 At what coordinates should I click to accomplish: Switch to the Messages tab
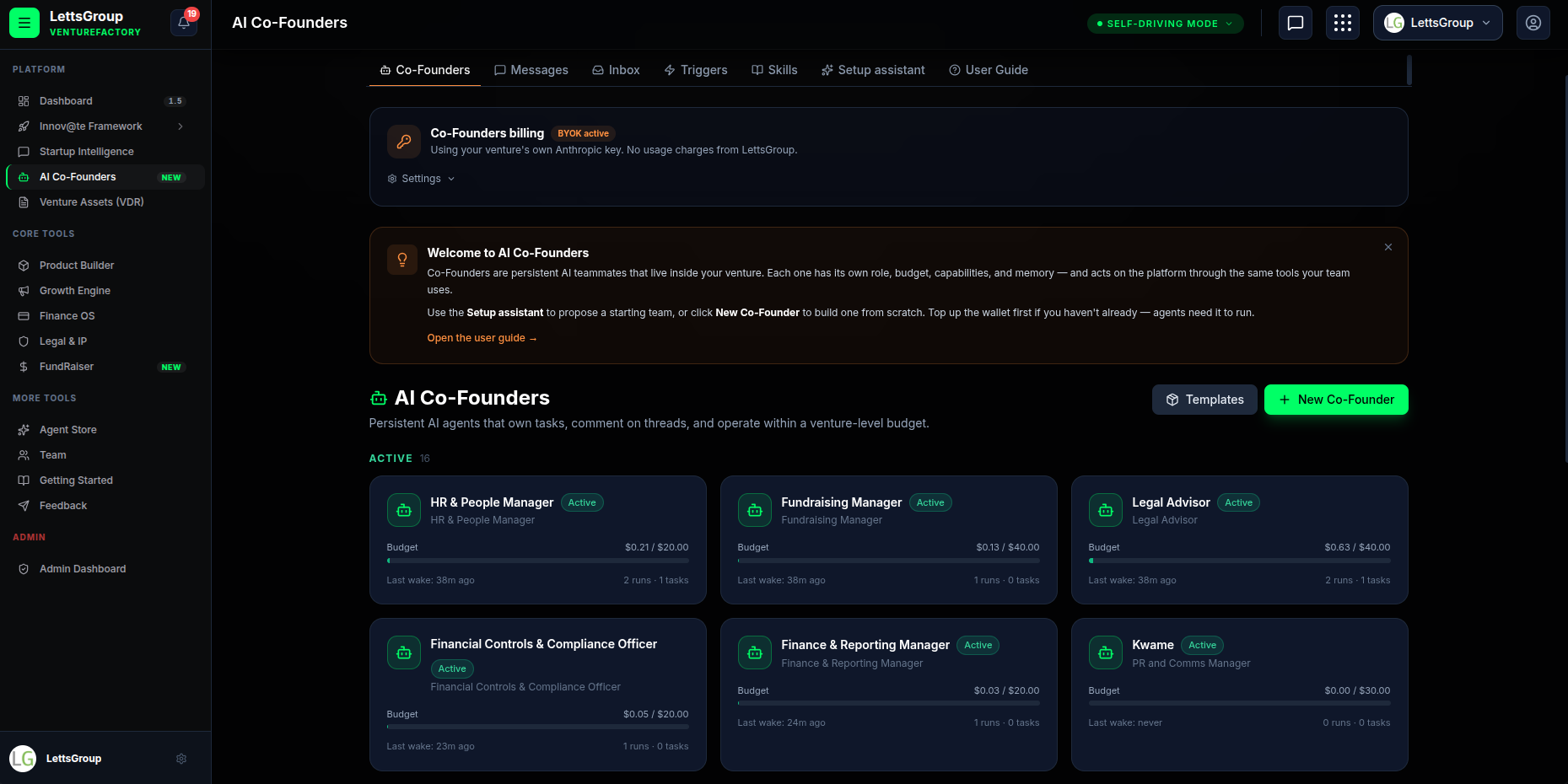(531, 70)
